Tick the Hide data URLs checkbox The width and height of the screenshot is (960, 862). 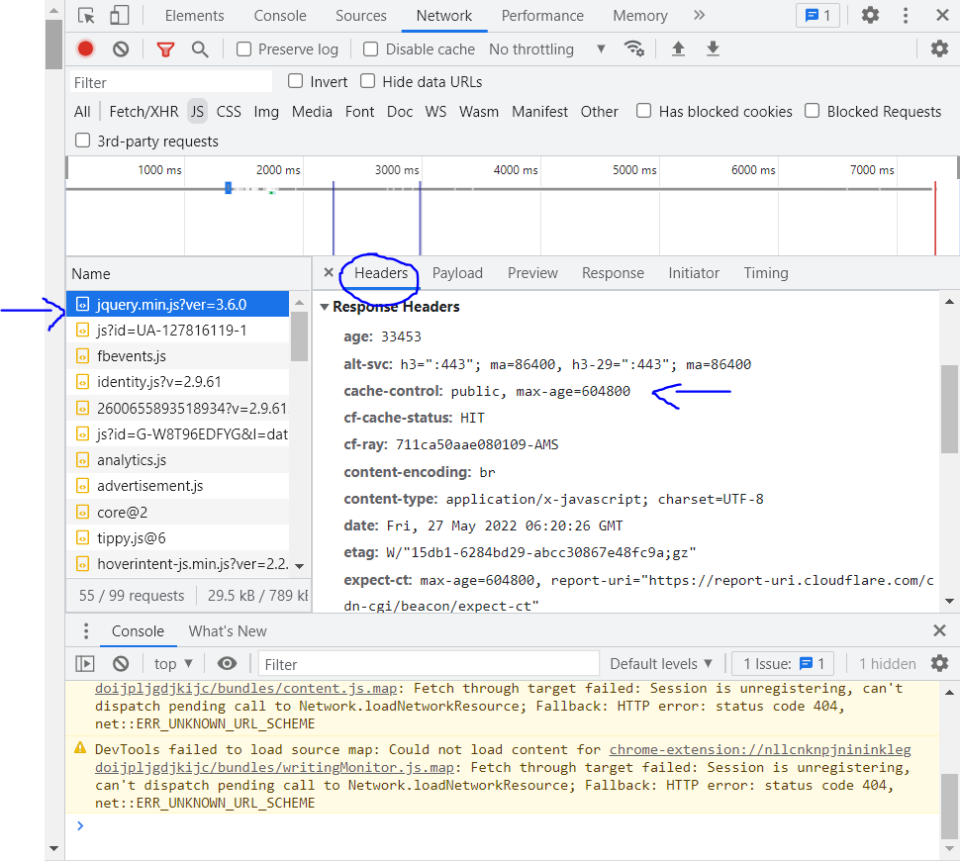(367, 81)
